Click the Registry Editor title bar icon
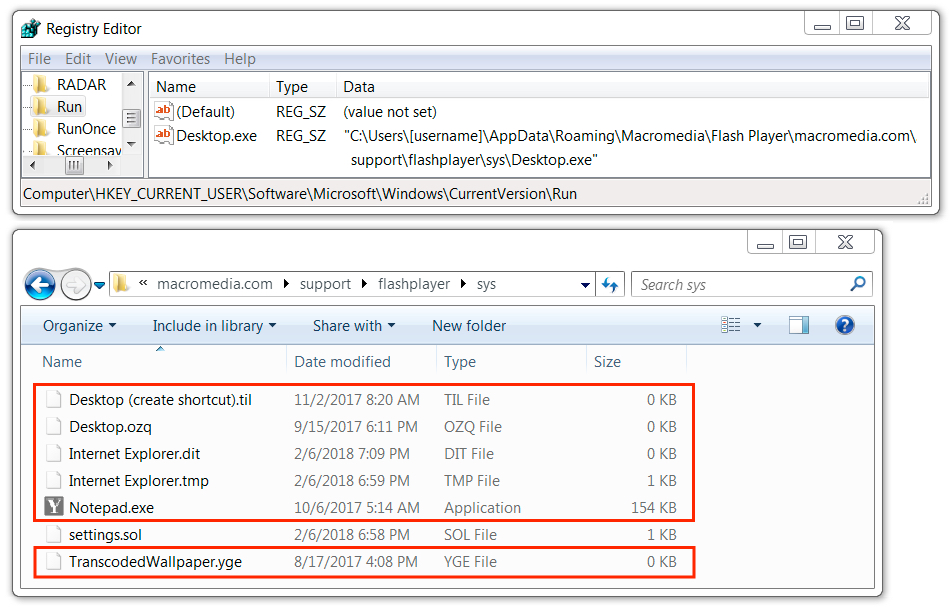This screenshot has height=610, width=950. point(31,28)
